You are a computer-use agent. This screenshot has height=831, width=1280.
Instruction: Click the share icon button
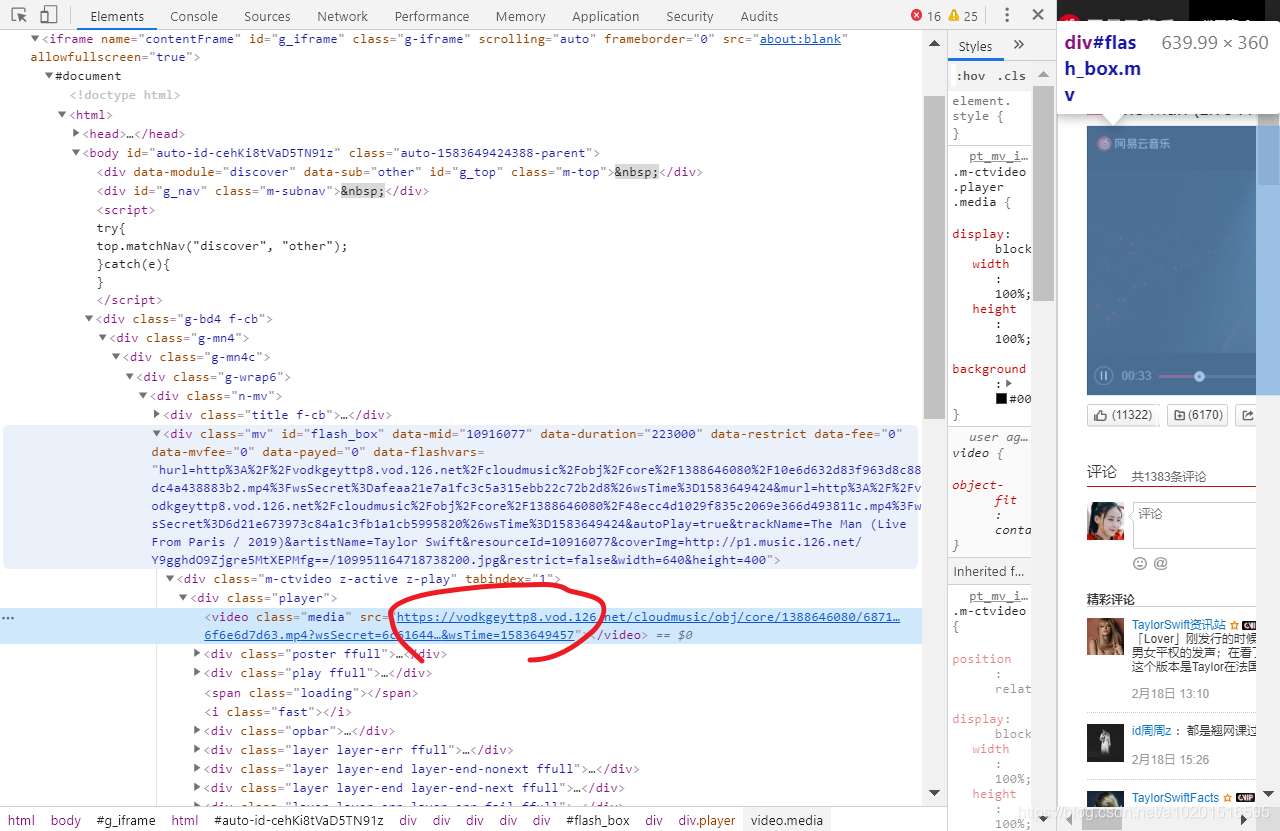(x=1247, y=415)
